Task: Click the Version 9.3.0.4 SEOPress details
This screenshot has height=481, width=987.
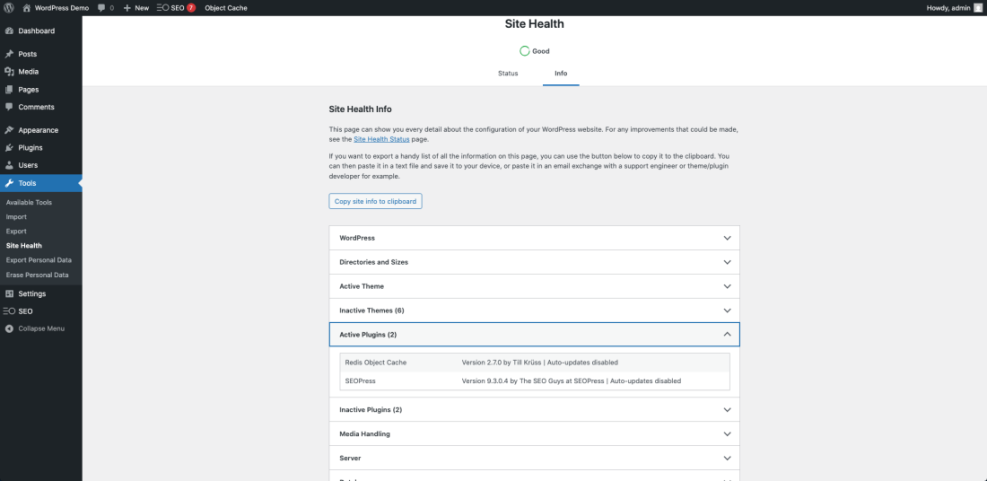Action: point(572,381)
